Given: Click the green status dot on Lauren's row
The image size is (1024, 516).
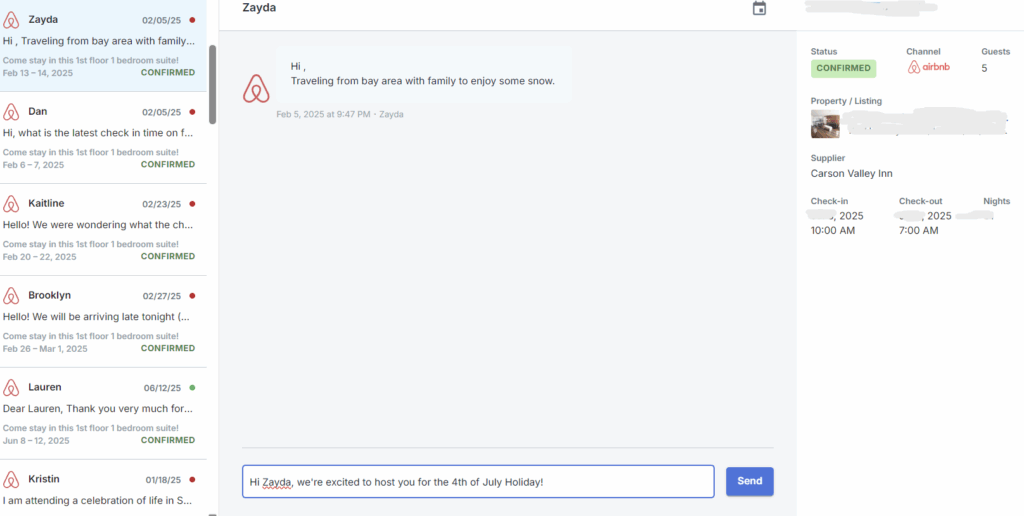Looking at the screenshot, I should click(192, 387).
